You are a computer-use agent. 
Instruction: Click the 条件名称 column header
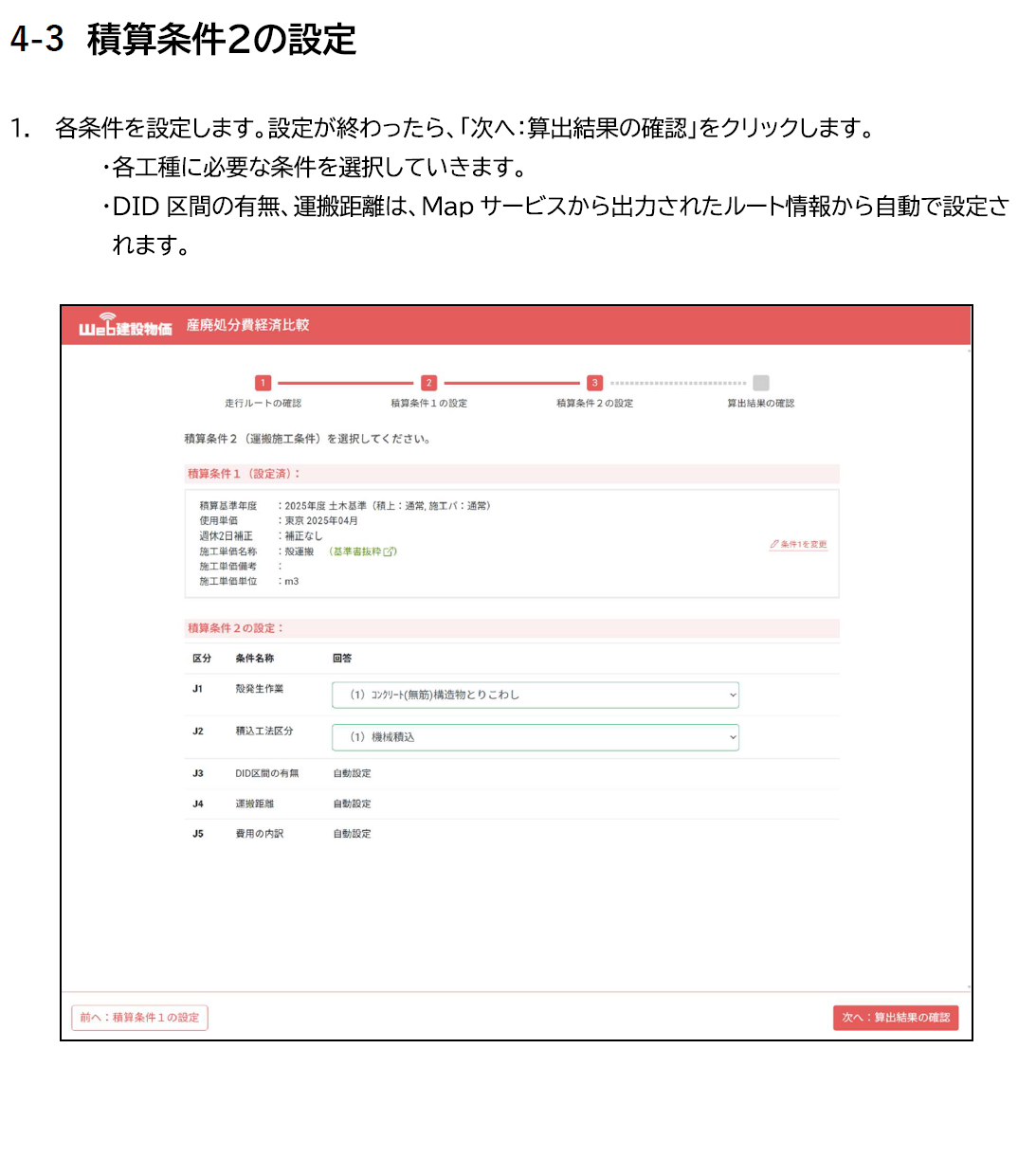(254, 659)
